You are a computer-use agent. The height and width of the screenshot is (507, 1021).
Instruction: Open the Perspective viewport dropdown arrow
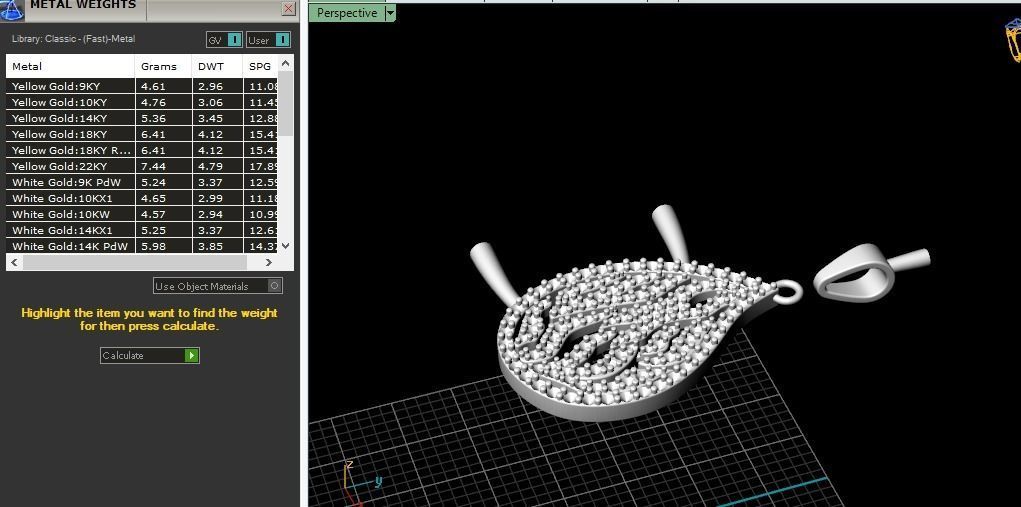point(390,13)
